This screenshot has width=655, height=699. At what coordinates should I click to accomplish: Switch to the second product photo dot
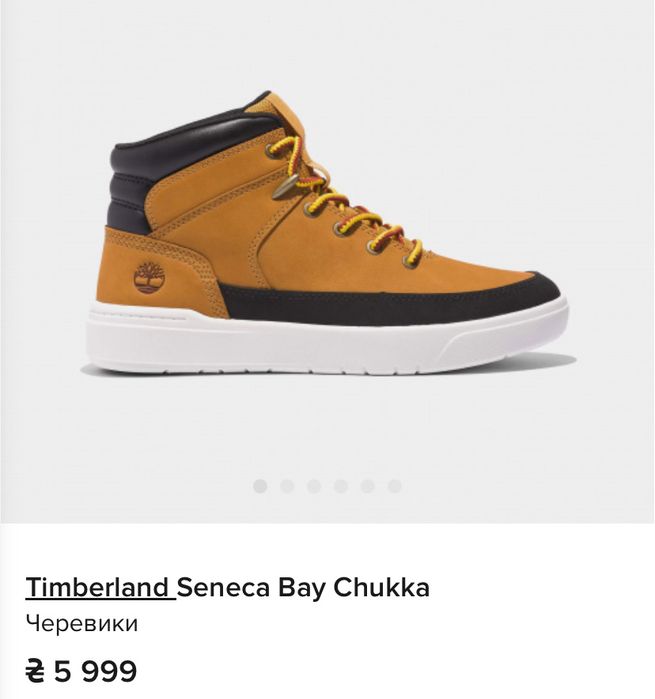click(x=287, y=486)
